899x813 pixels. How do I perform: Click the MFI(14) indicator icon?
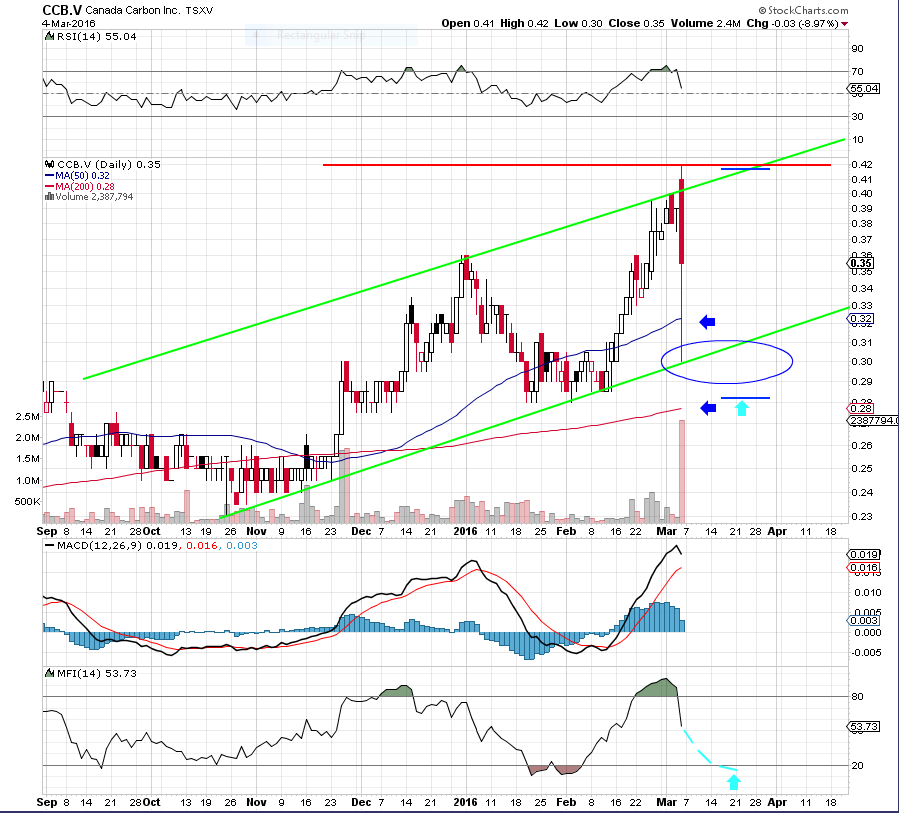50,673
